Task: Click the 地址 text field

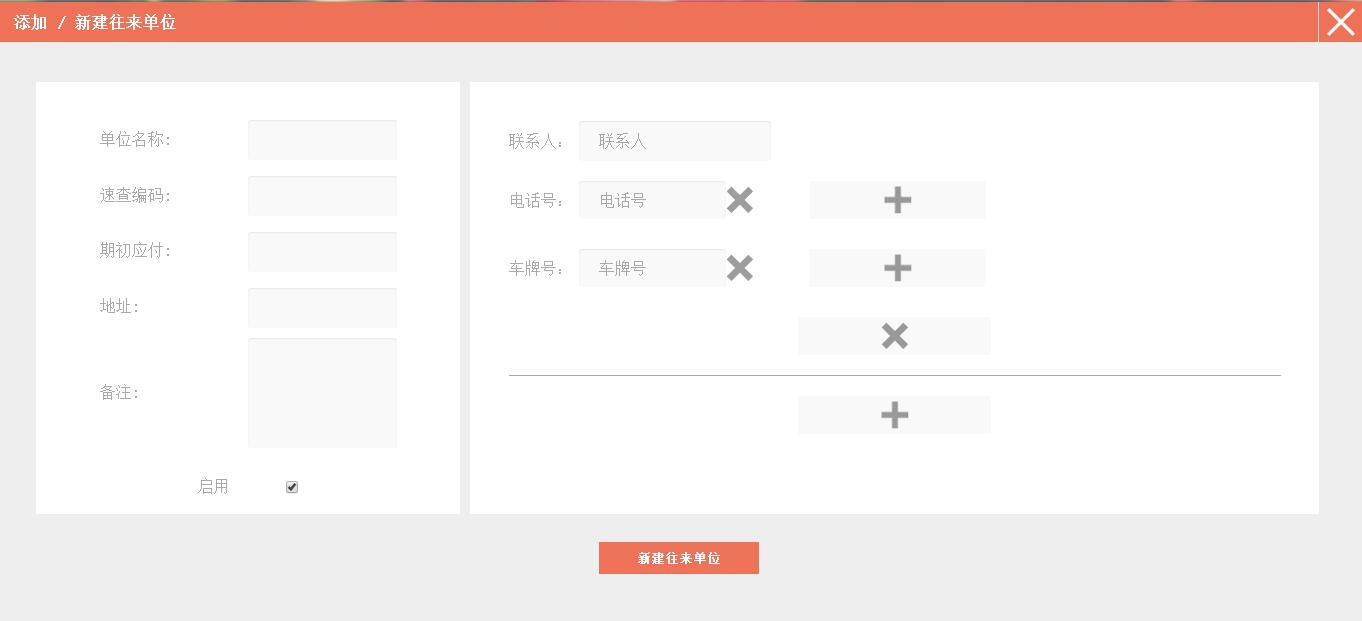Action: [322, 308]
